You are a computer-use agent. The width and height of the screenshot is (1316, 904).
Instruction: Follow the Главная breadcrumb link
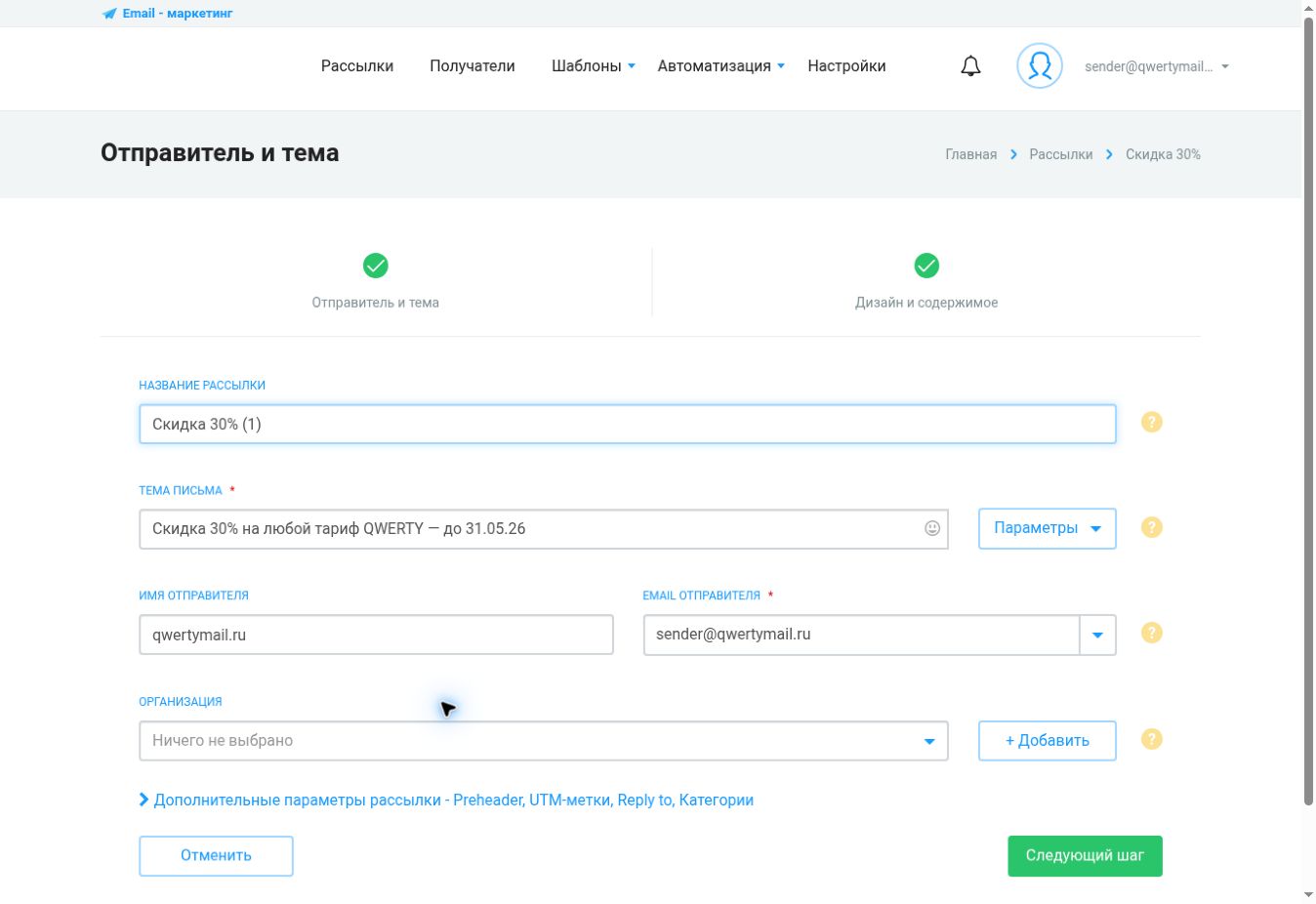click(971, 154)
